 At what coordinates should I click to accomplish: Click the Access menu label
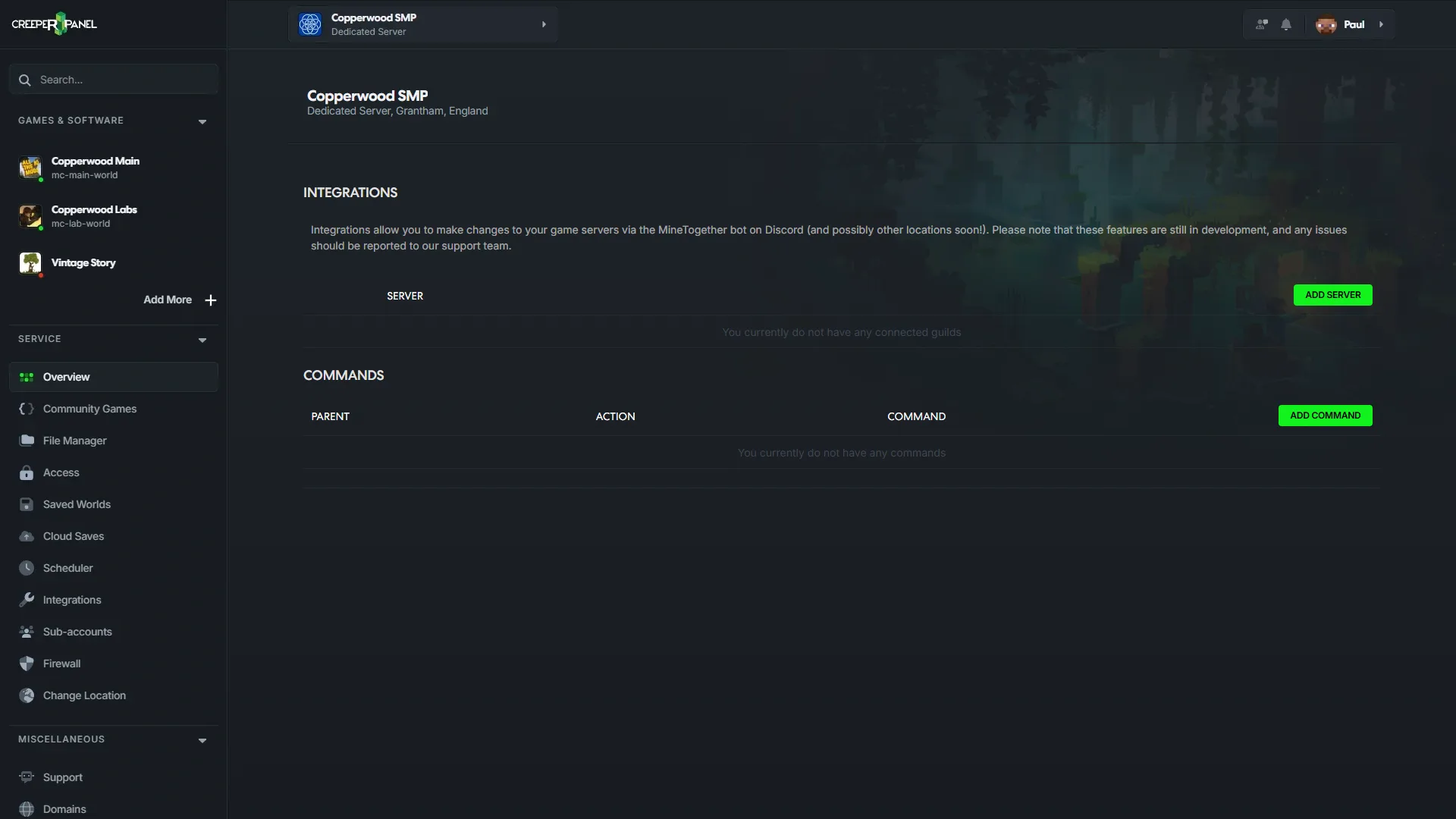(61, 472)
